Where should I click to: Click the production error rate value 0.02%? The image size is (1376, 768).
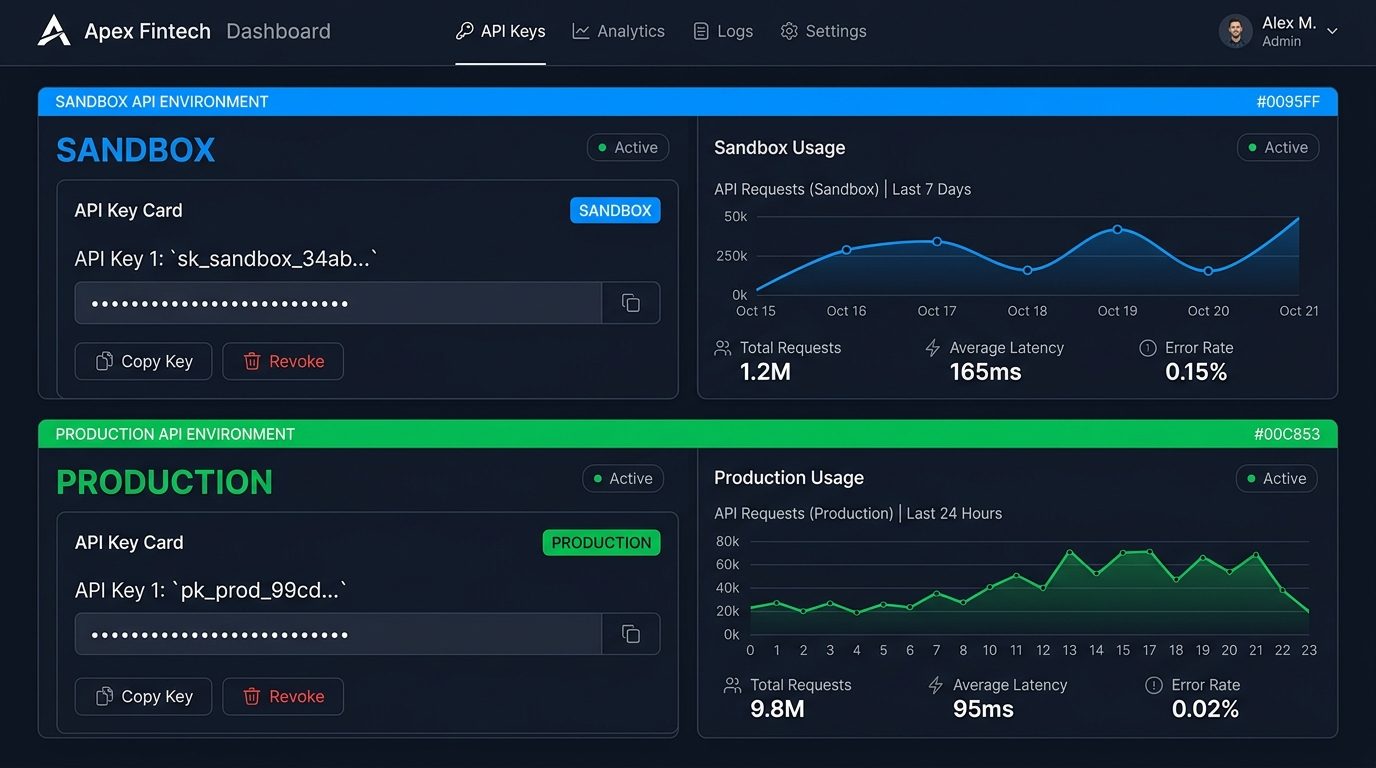(x=1205, y=710)
